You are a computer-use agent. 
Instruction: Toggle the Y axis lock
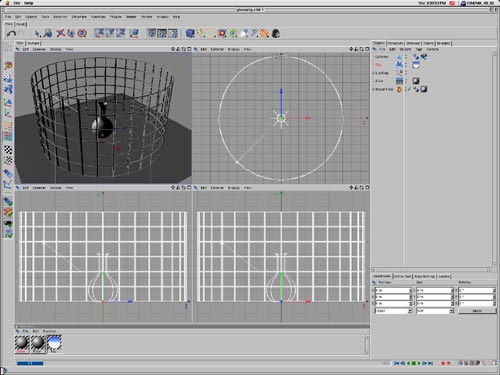coord(110,33)
